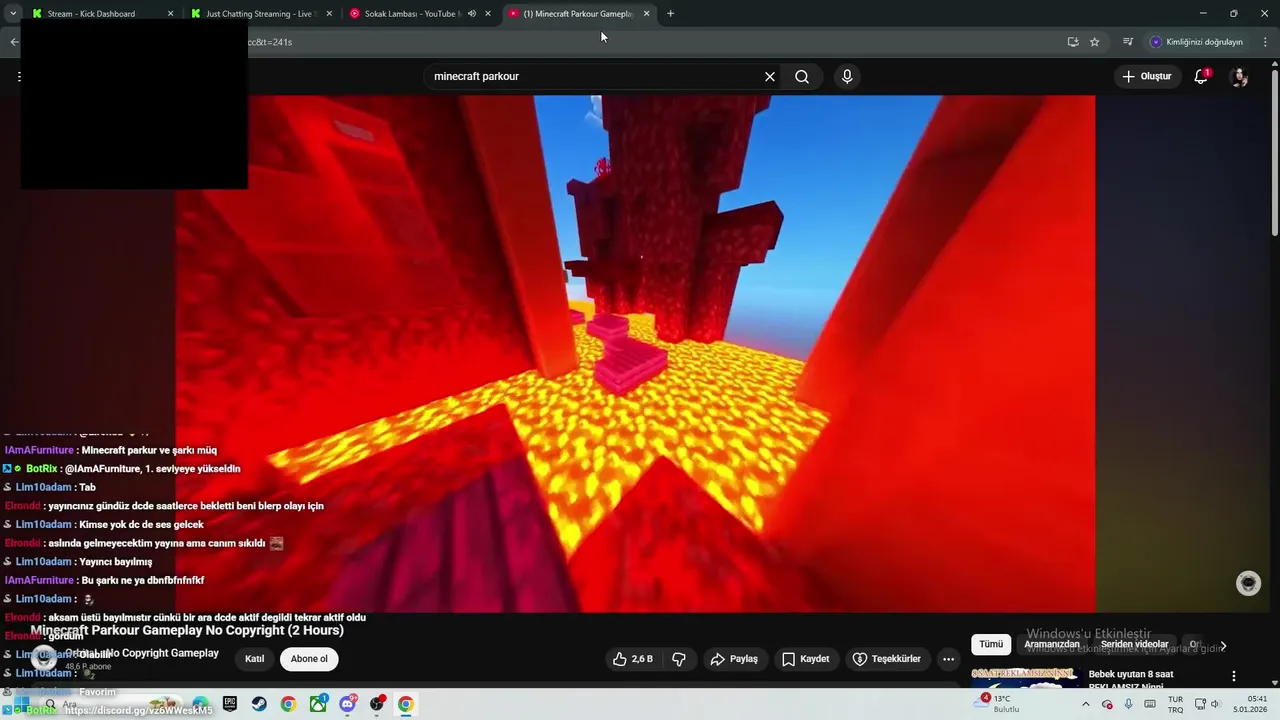Select the Tümü filter chip
This screenshot has width=1280, height=720.
pos(991,644)
